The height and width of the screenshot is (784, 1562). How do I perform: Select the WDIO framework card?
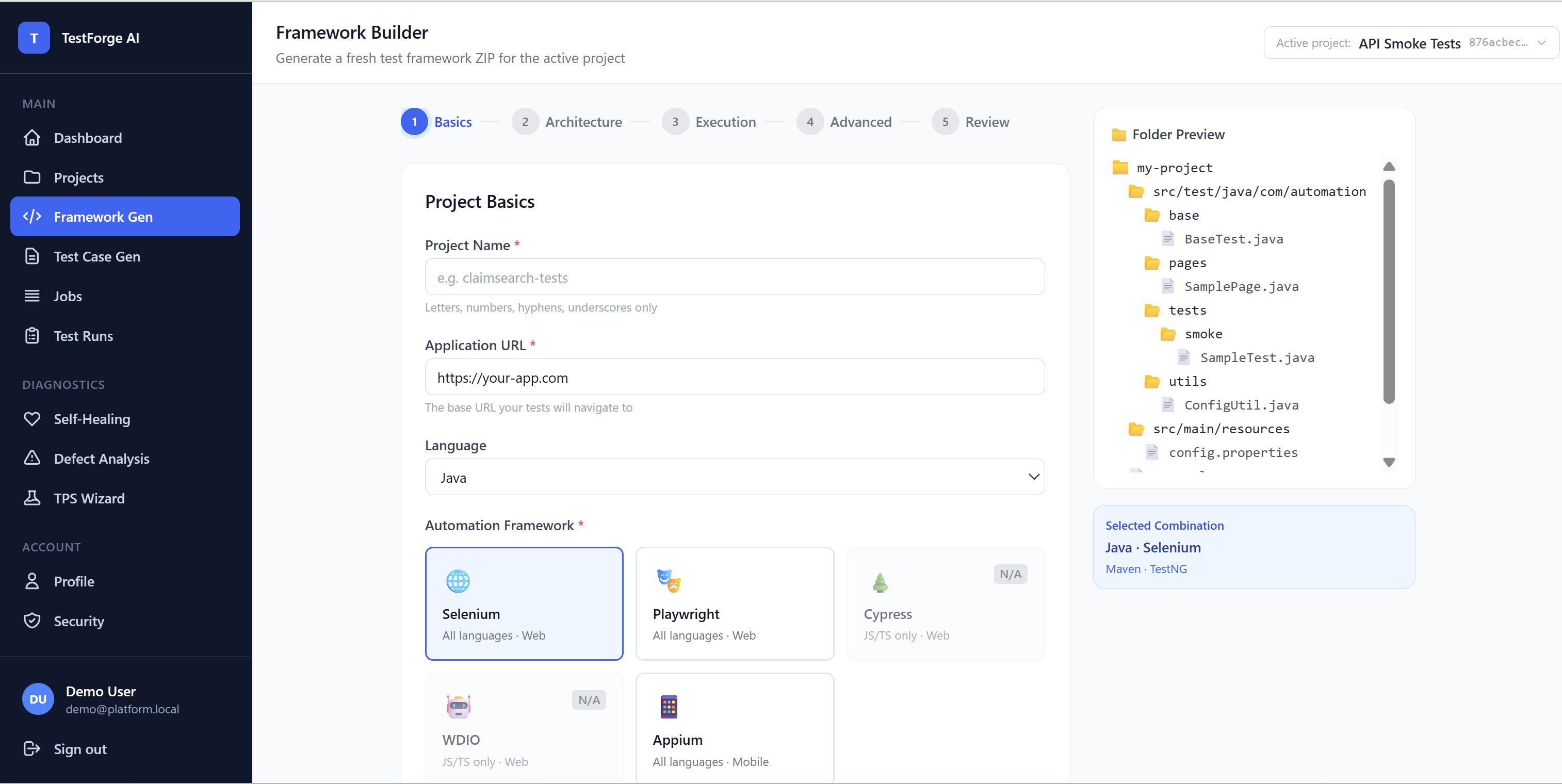tap(524, 728)
